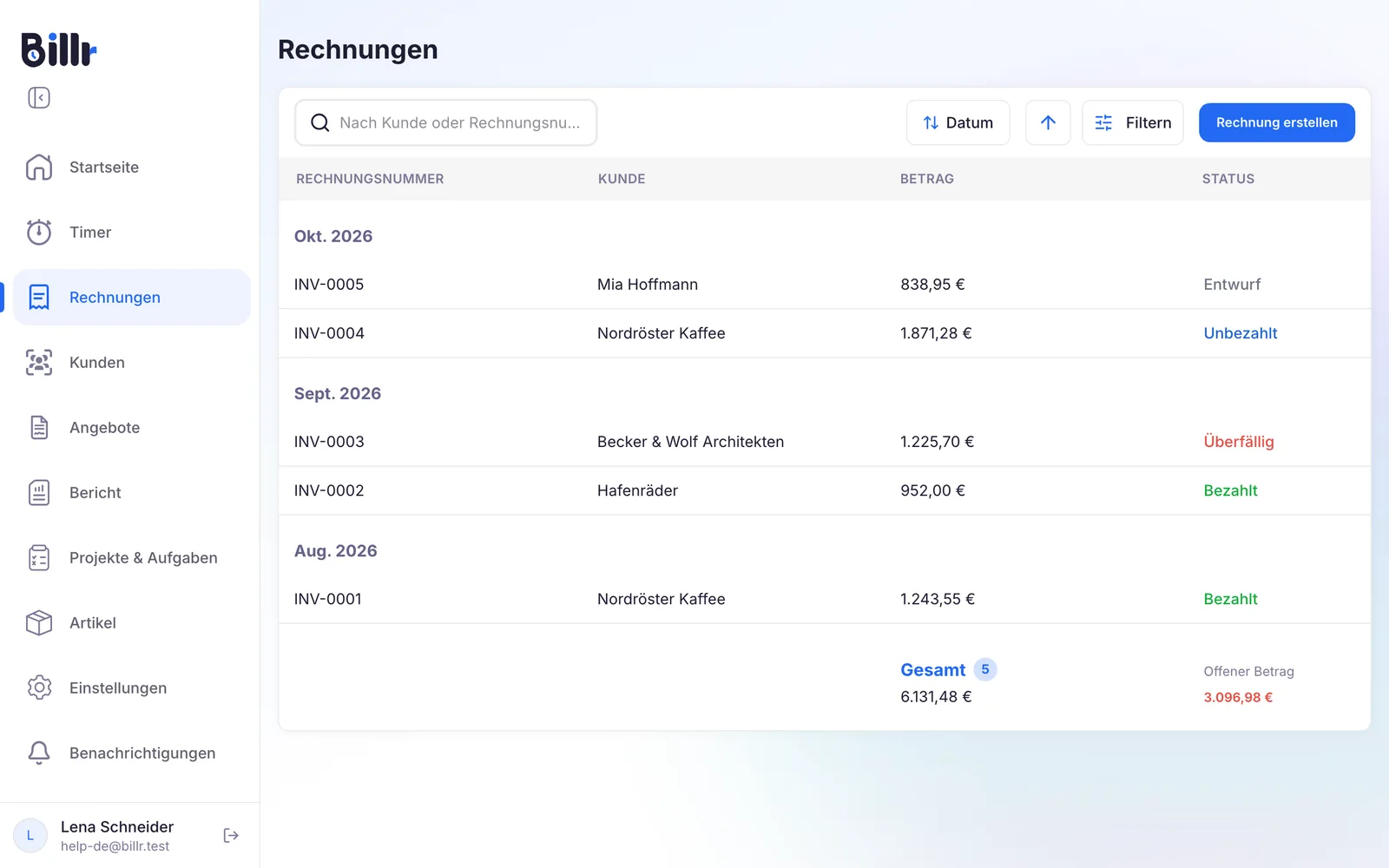Open the Datum sort dropdown
This screenshot has width=1389, height=868.
coord(958,122)
